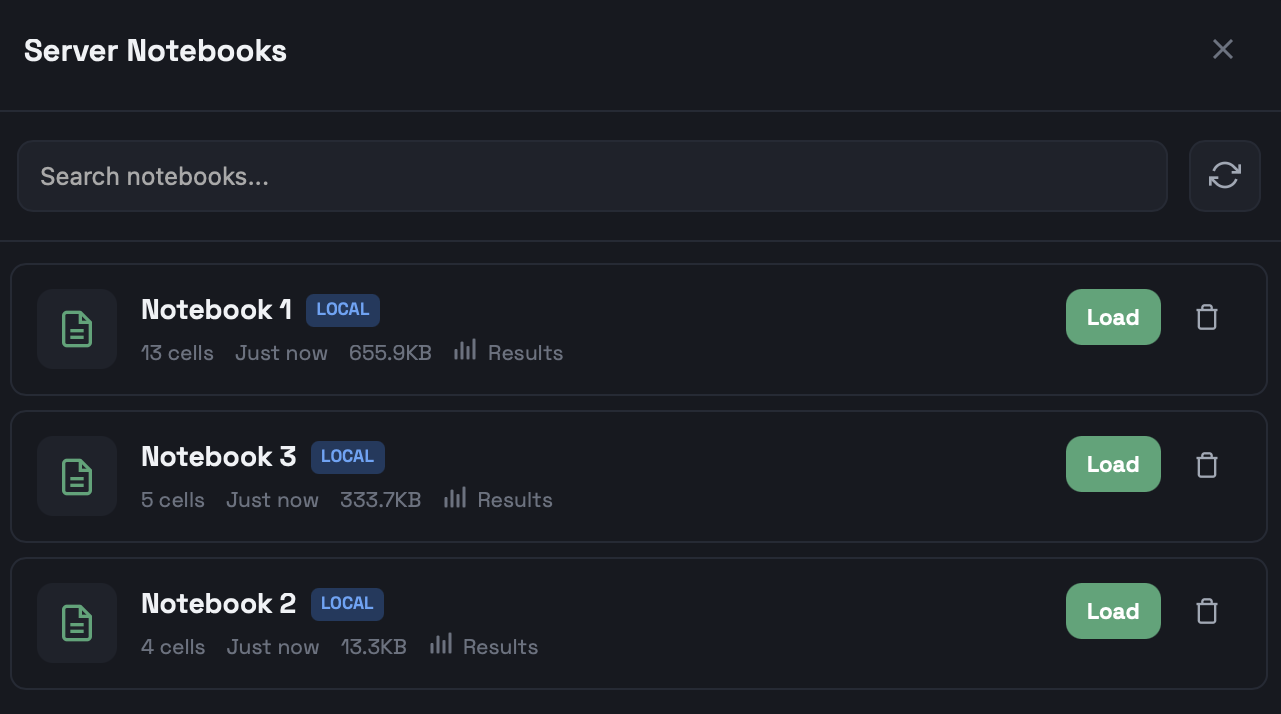Load Notebook 1
Screen dimensions: 1281x714
pyautogui.click(x=1112, y=317)
